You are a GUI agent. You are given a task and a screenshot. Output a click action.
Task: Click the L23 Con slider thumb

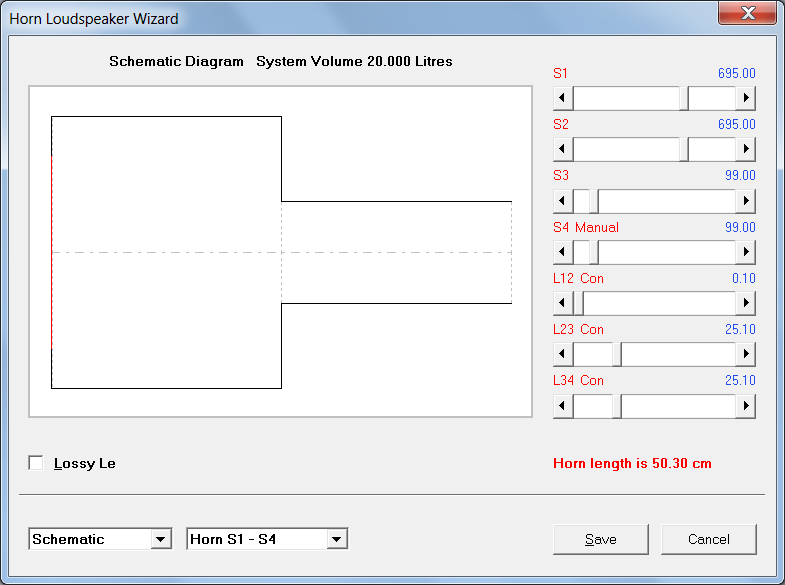point(617,354)
